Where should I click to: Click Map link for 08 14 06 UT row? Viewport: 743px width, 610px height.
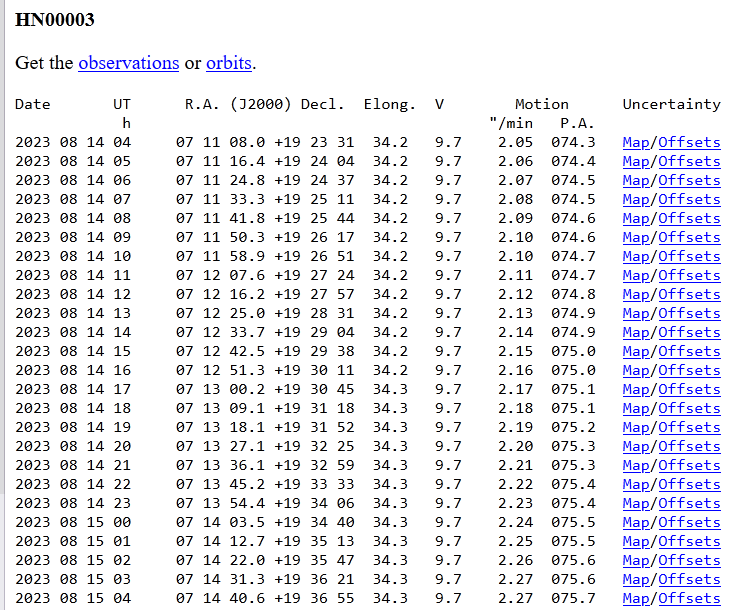tap(635, 180)
